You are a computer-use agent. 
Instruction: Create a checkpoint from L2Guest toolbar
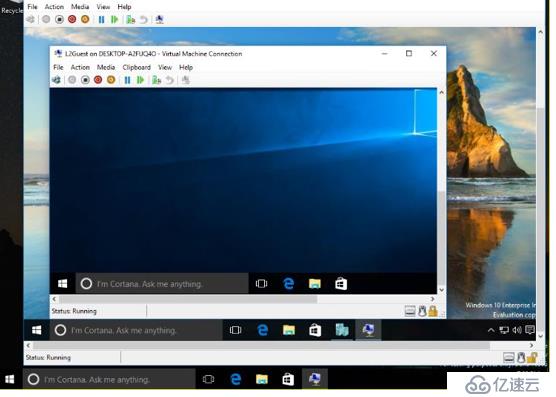click(157, 80)
